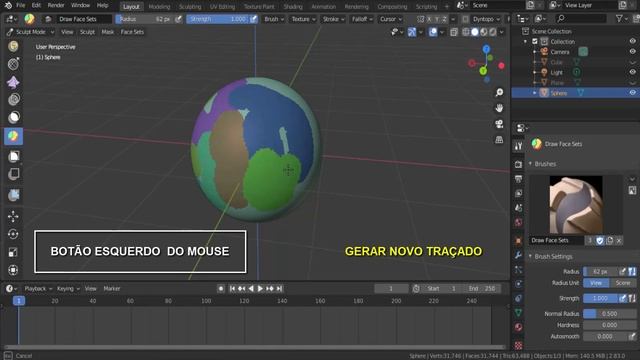Select the Box Hide tool

click(13, 174)
